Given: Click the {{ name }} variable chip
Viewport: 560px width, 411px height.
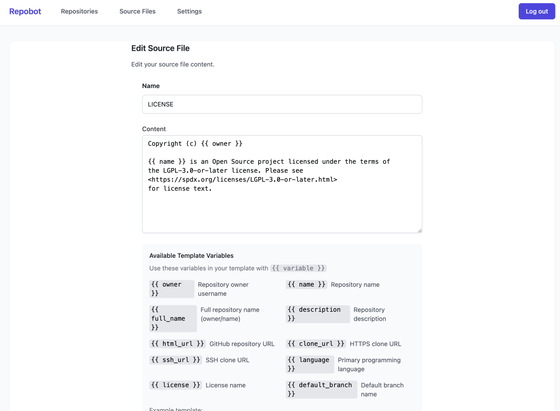Looking at the screenshot, I should [x=306, y=285].
